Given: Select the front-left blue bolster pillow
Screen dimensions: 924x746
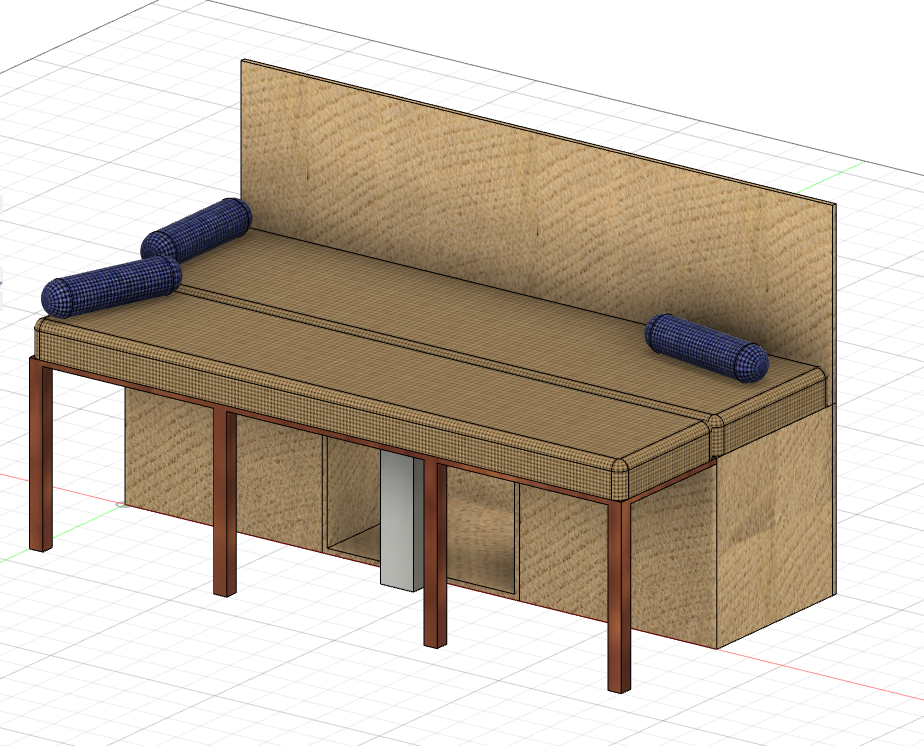Looking at the screenshot, I should coord(110,284).
